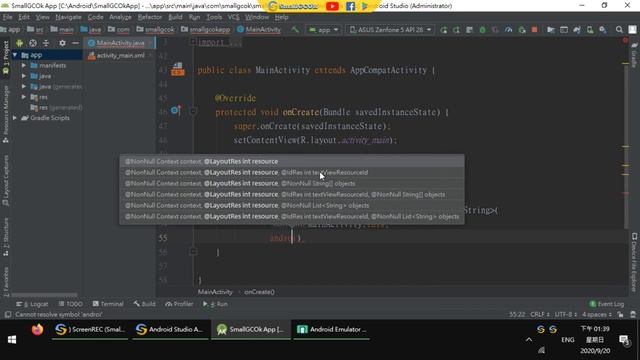Click Sync Project with Gradle icon

[577, 30]
